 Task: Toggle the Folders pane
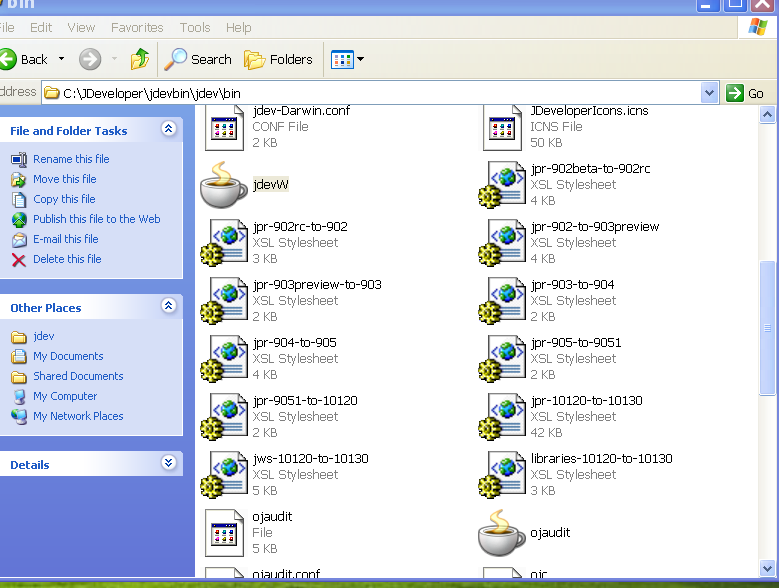point(278,60)
